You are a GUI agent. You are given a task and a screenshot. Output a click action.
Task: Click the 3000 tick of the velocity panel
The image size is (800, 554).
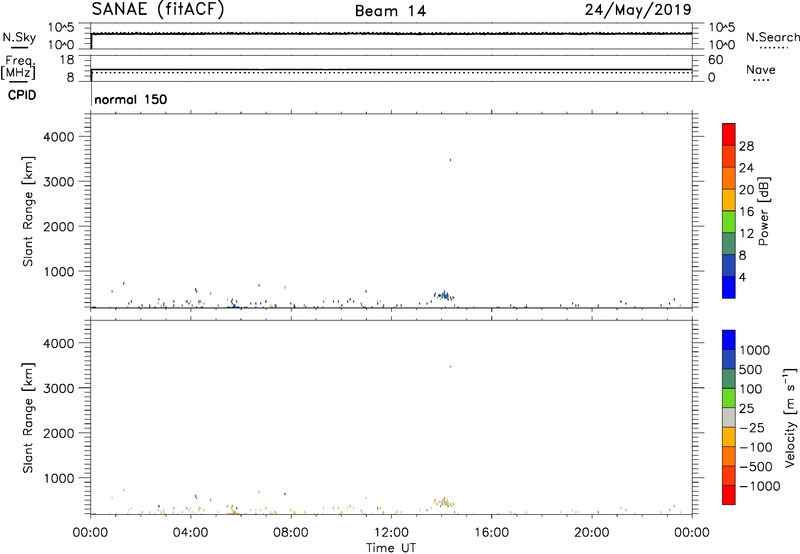coord(59,388)
